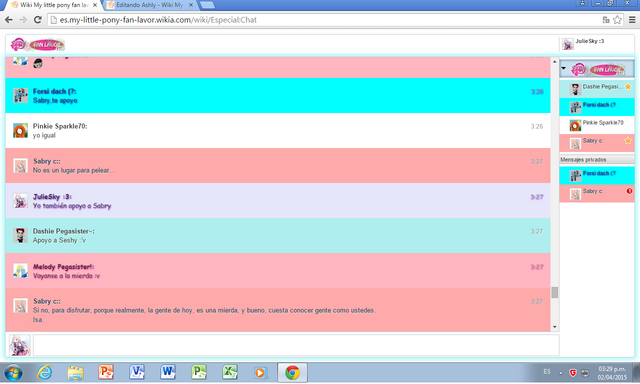
Task: Reload the chat page
Action: (x=38, y=20)
